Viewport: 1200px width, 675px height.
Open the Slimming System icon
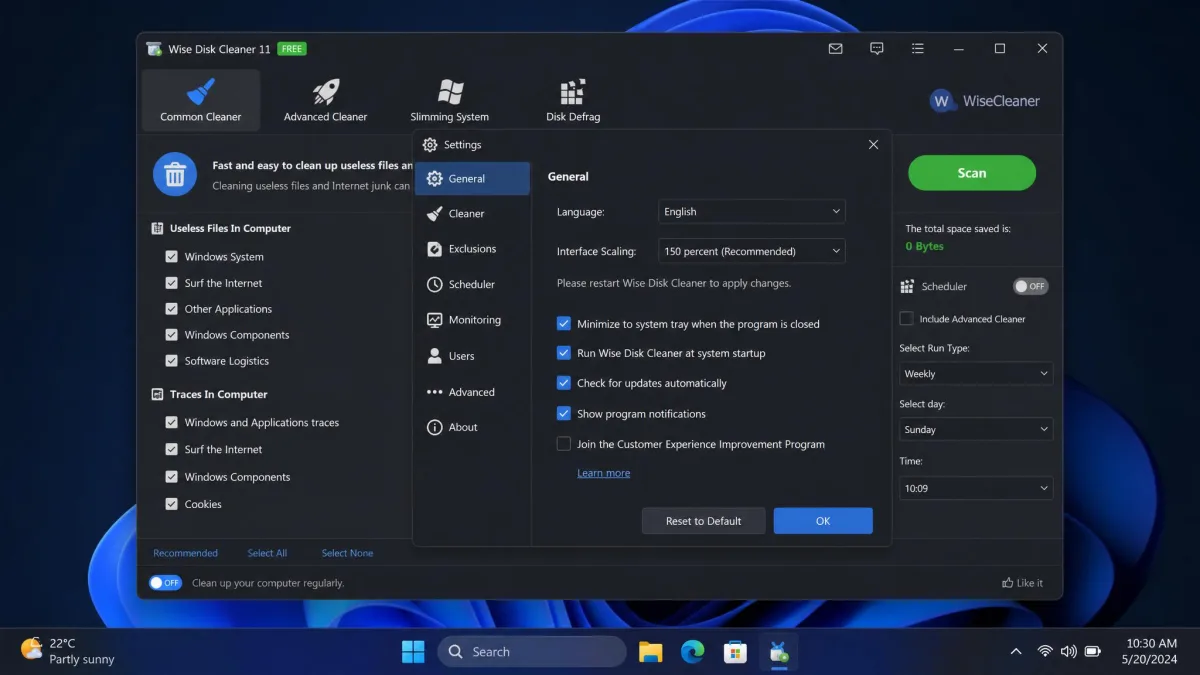(450, 92)
